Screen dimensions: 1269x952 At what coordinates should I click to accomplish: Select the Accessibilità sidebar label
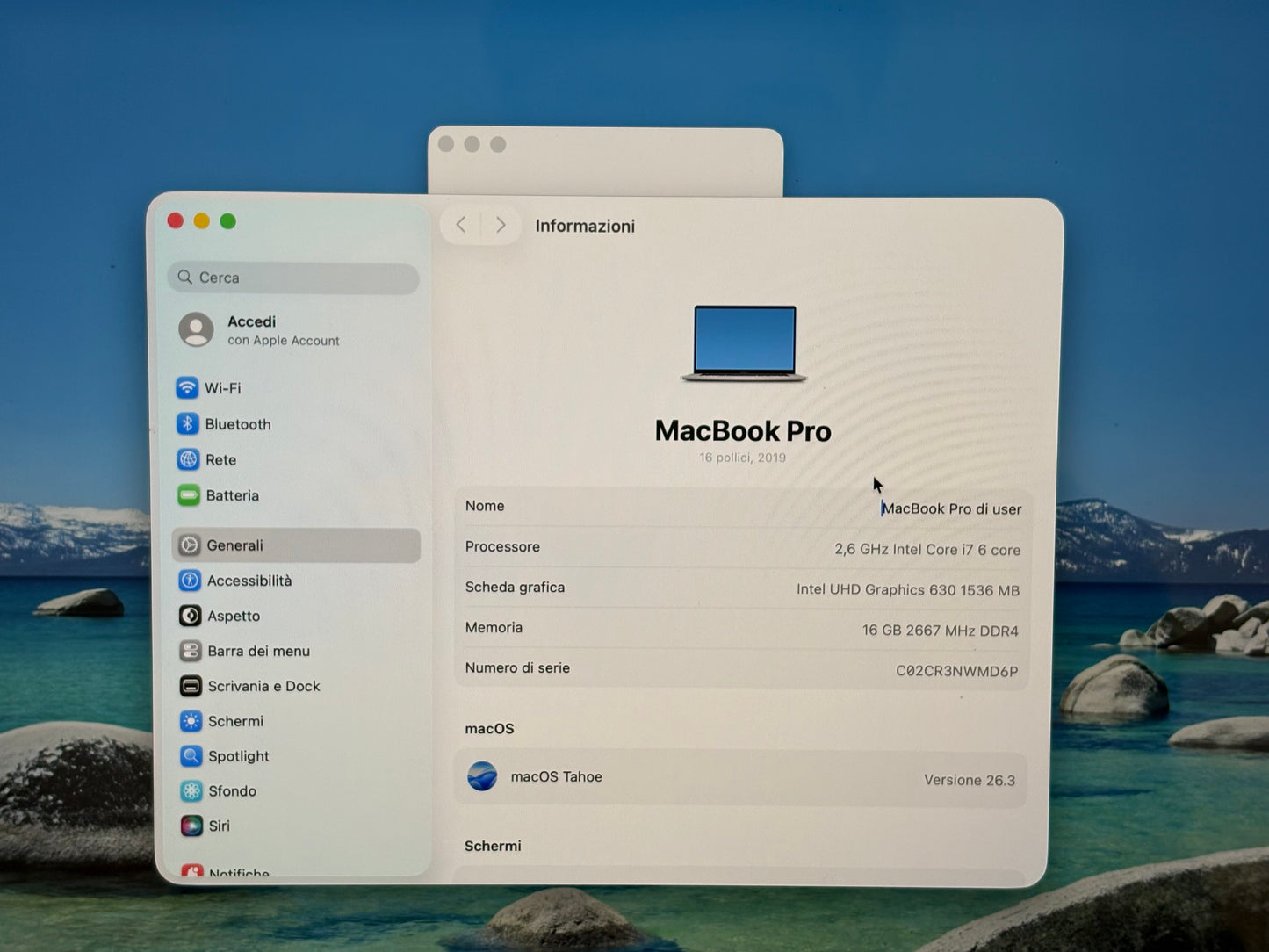[249, 581]
